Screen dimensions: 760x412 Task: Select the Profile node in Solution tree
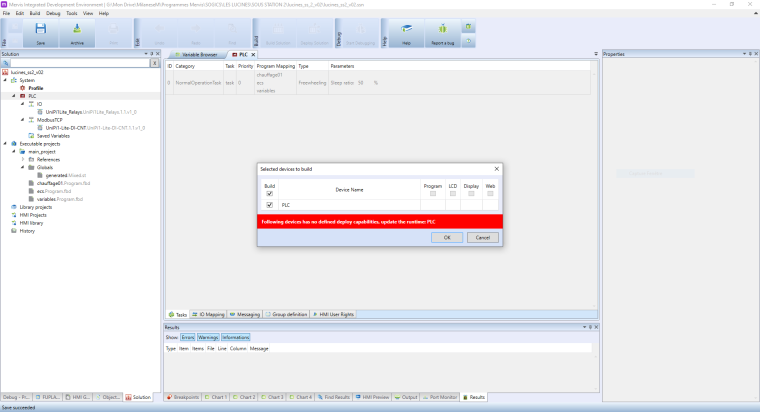(35, 88)
